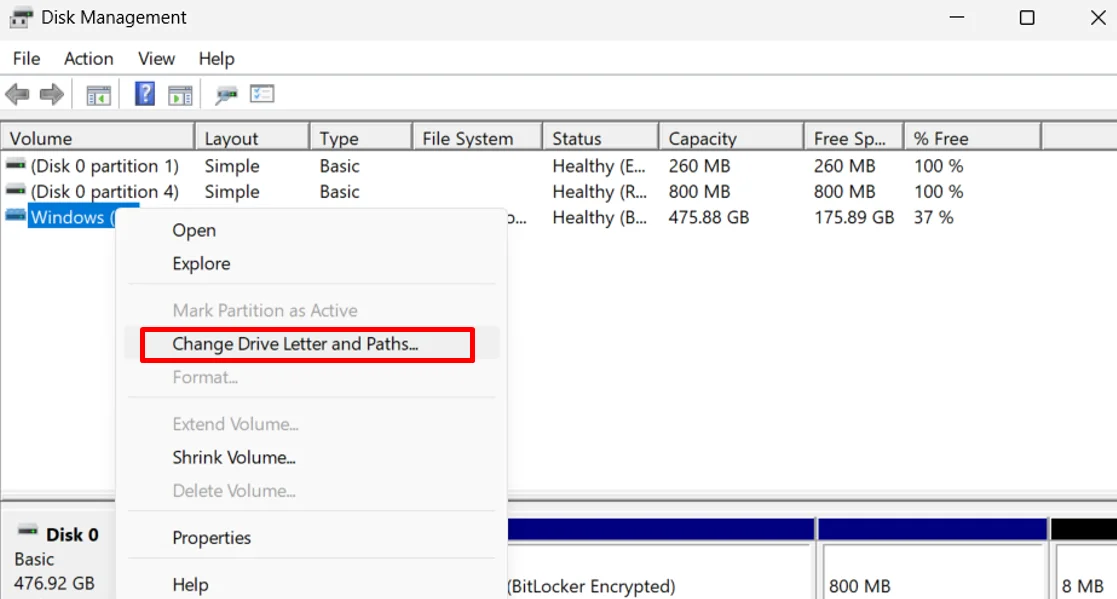Choose Explore in the context menu

pyautogui.click(x=201, y=263)
